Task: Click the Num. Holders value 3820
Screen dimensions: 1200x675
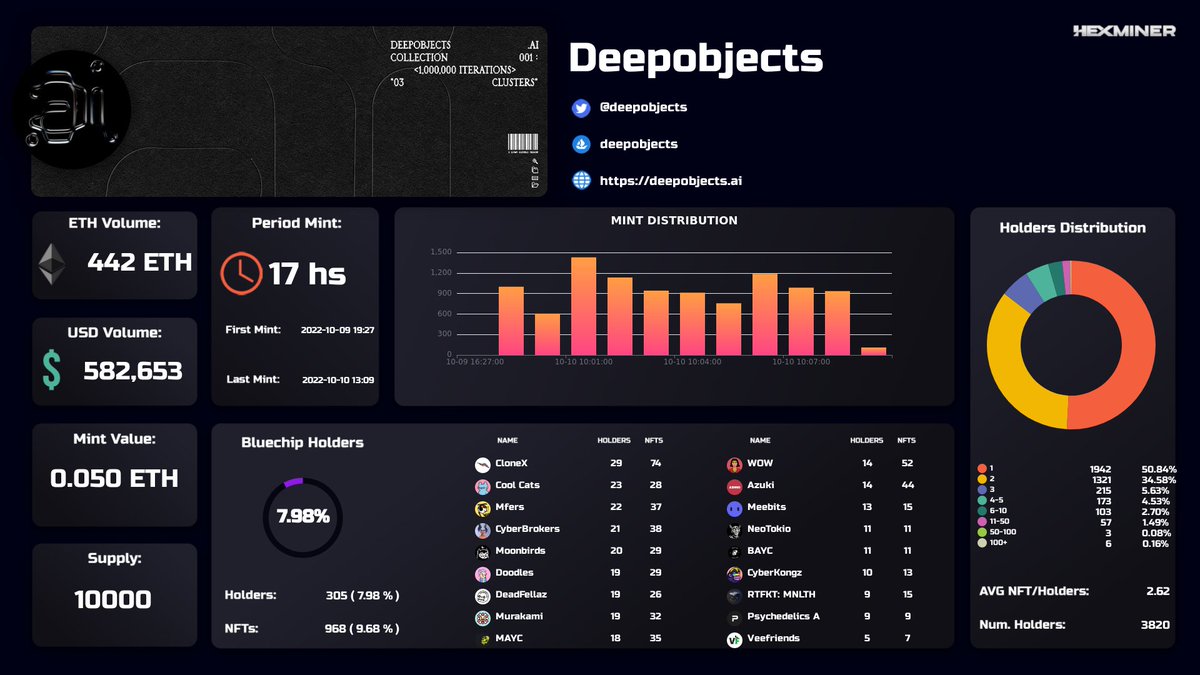Action: coord(1155,625)
